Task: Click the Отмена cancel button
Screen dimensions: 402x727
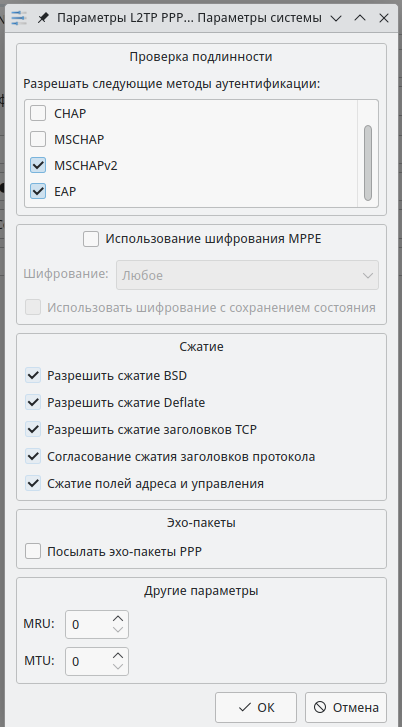Action: (x=346, y=708)
